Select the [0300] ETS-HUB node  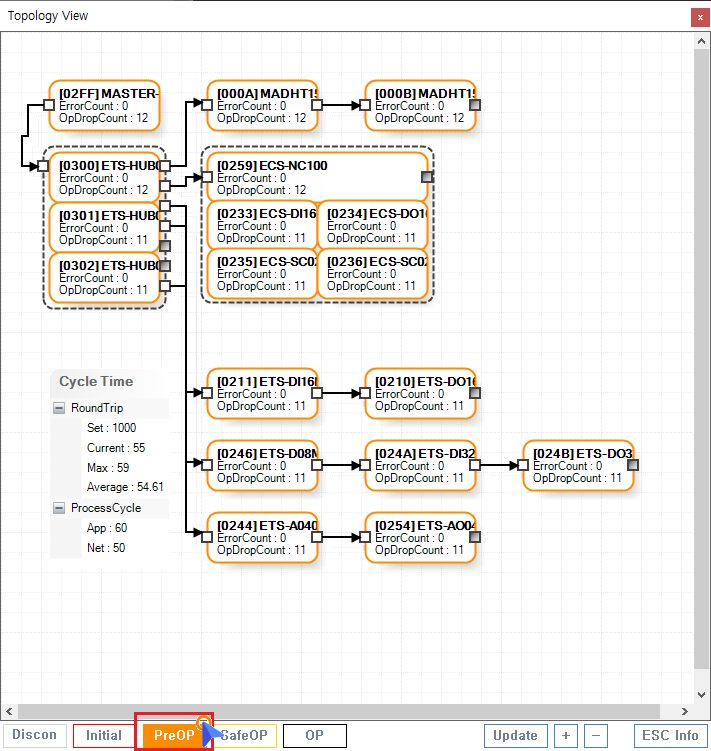click(x=104, y=177)
